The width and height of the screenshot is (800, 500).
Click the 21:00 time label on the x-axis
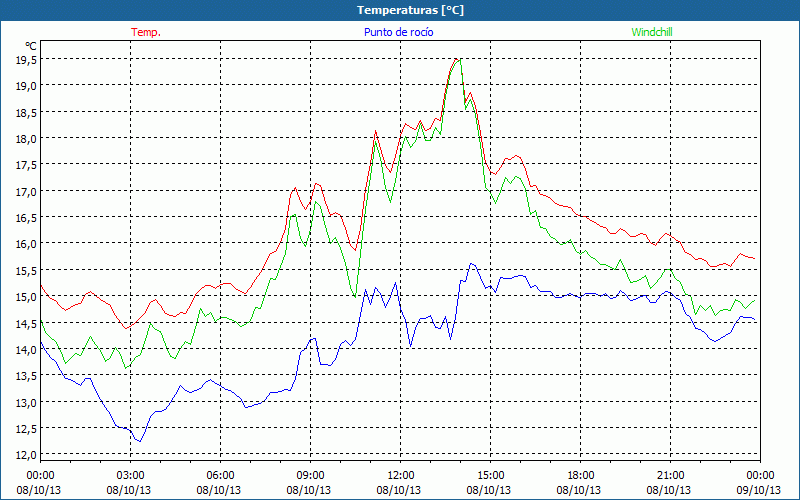tap(670, 475)
